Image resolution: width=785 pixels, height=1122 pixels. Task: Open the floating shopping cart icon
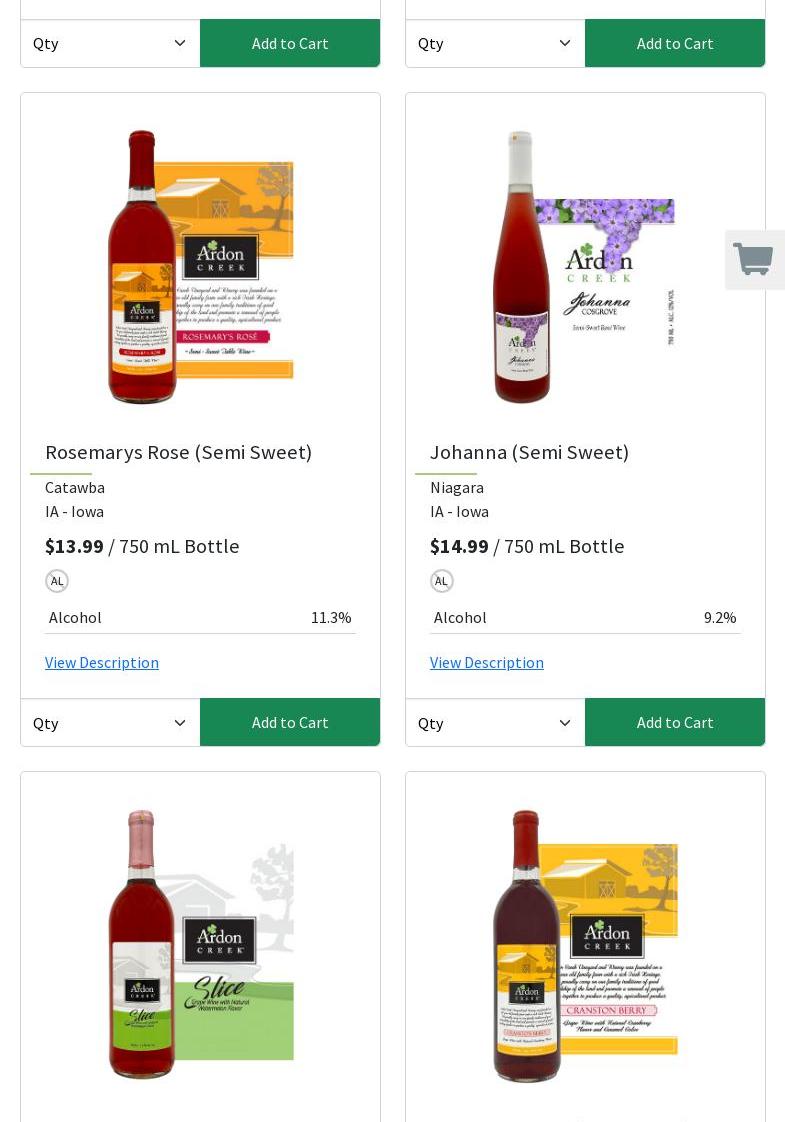click(x=754, y=260)
